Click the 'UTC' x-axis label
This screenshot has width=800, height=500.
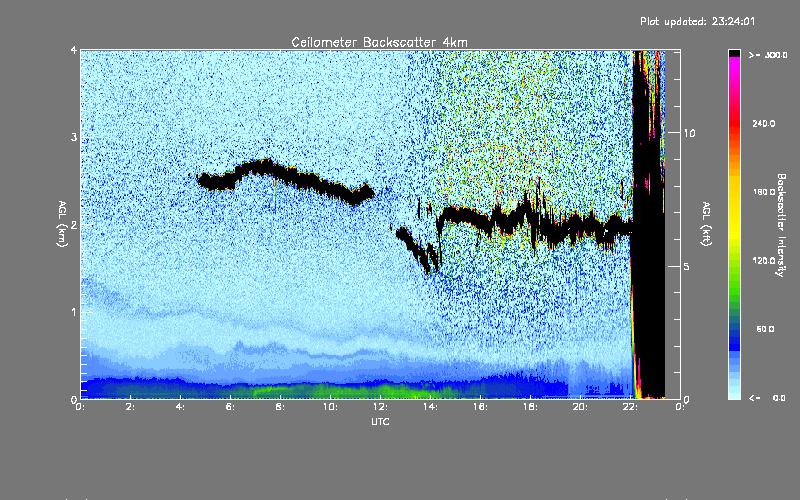tap(380, 421)
